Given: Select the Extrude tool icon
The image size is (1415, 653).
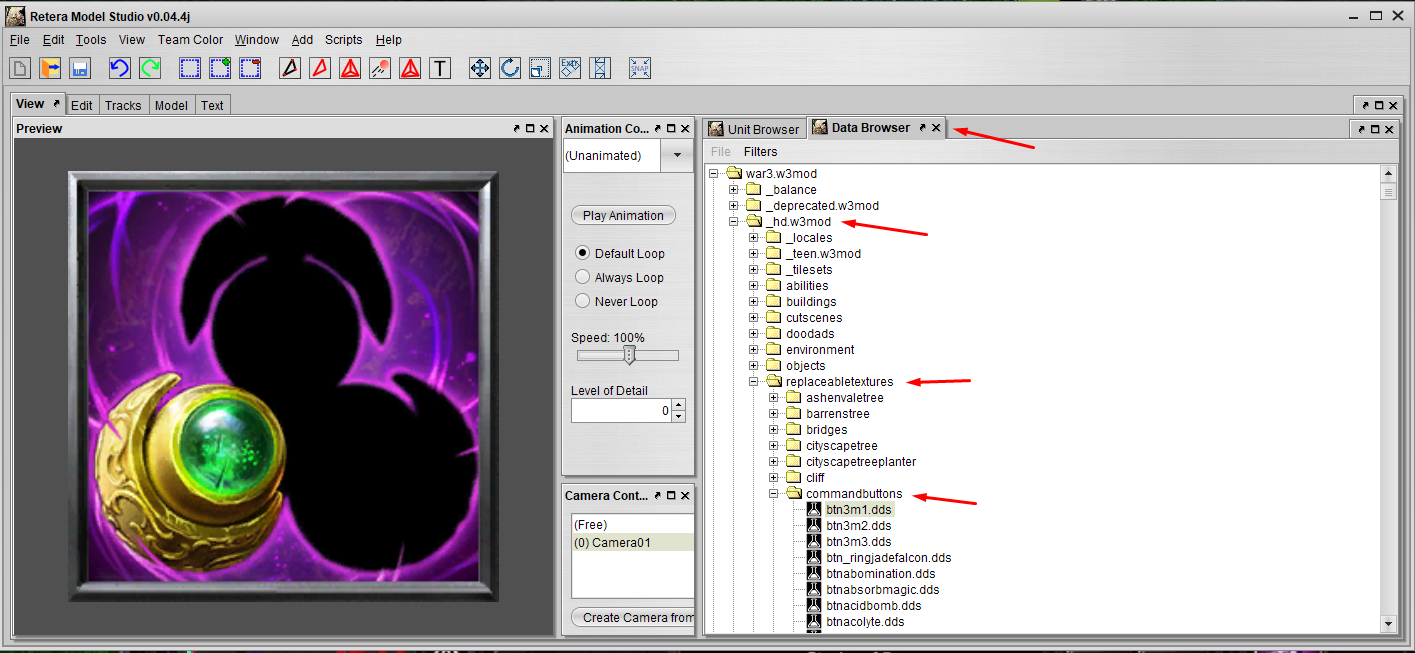Looking at the screenshot, I should (x=570, y=68).
